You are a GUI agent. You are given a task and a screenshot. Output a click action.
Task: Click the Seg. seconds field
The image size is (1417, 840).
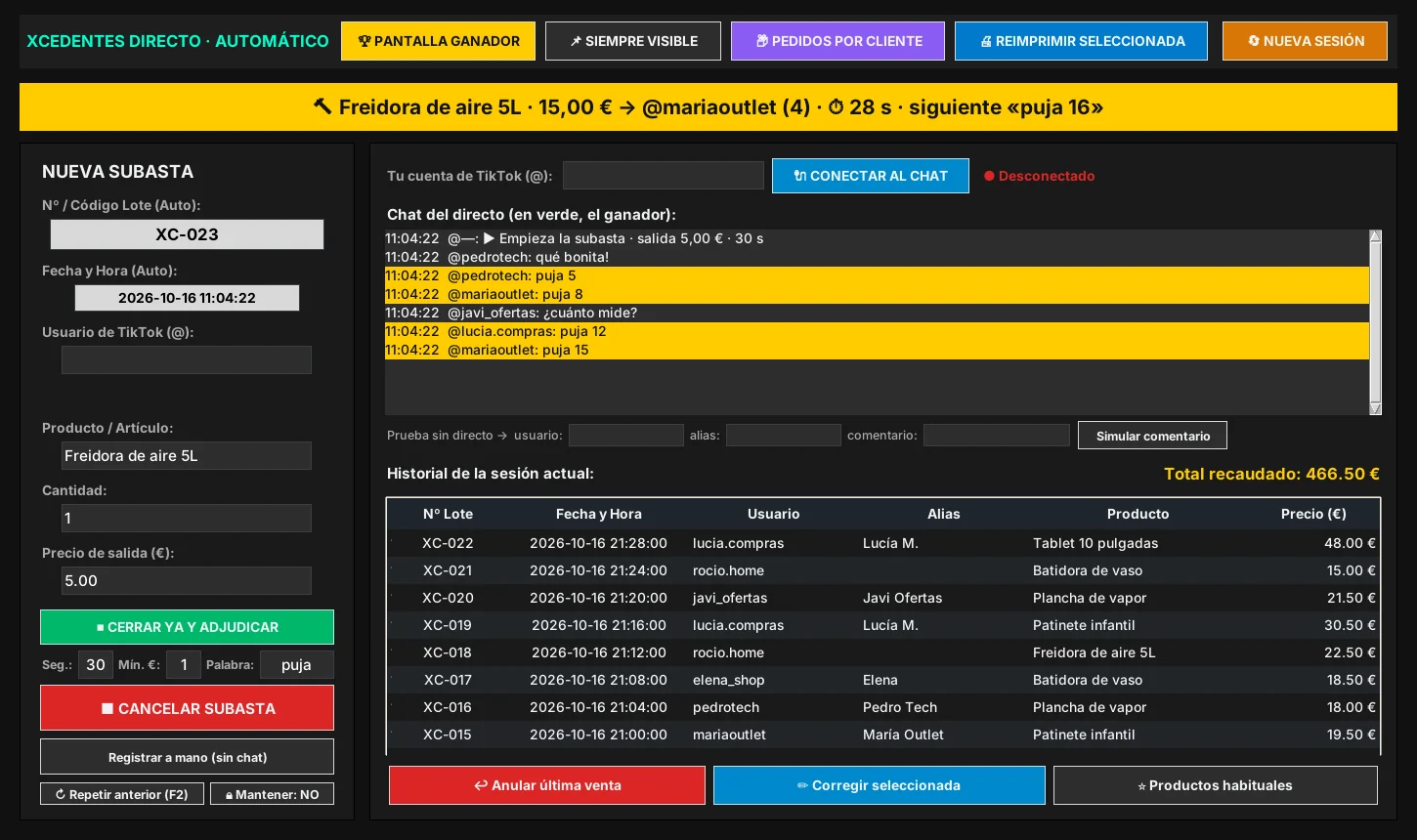(x=96, y=665)
